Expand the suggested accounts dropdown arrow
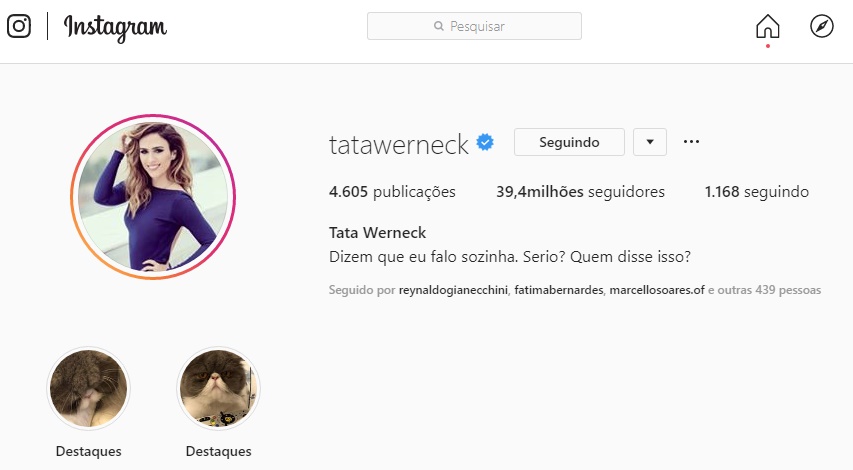The image size is (853, 470). 650,142
